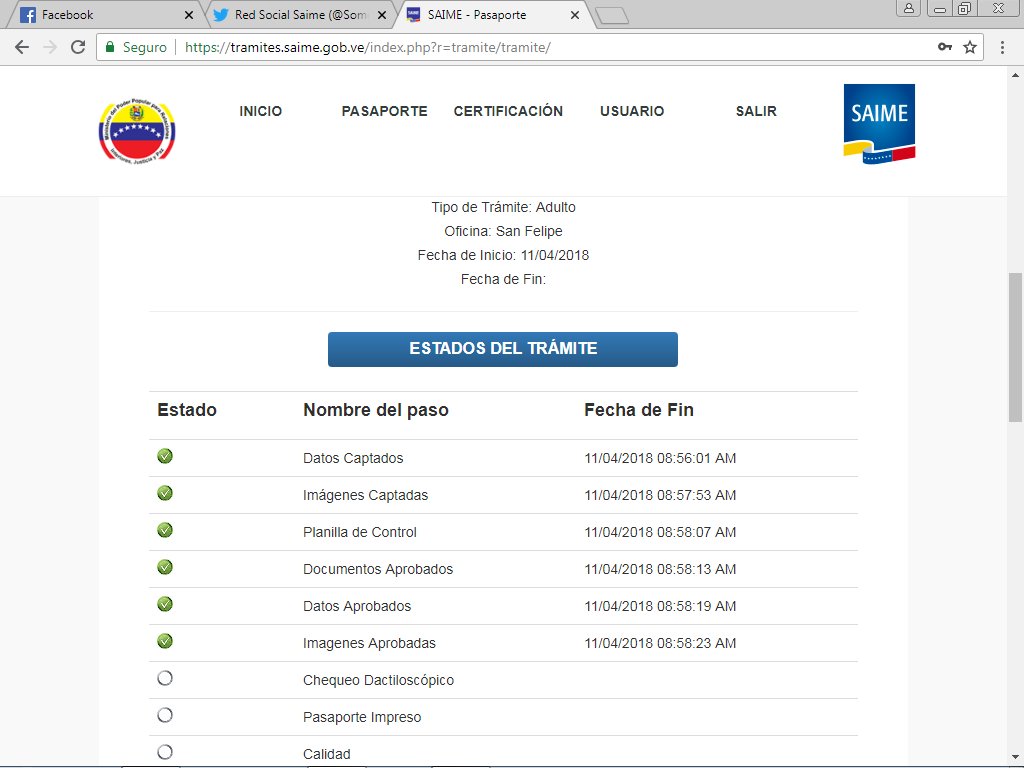The height and width of the screenshot is (768, 1024).
Task: Click the Pasaporte Impreso step name
Action: click(x=362, y=717)
